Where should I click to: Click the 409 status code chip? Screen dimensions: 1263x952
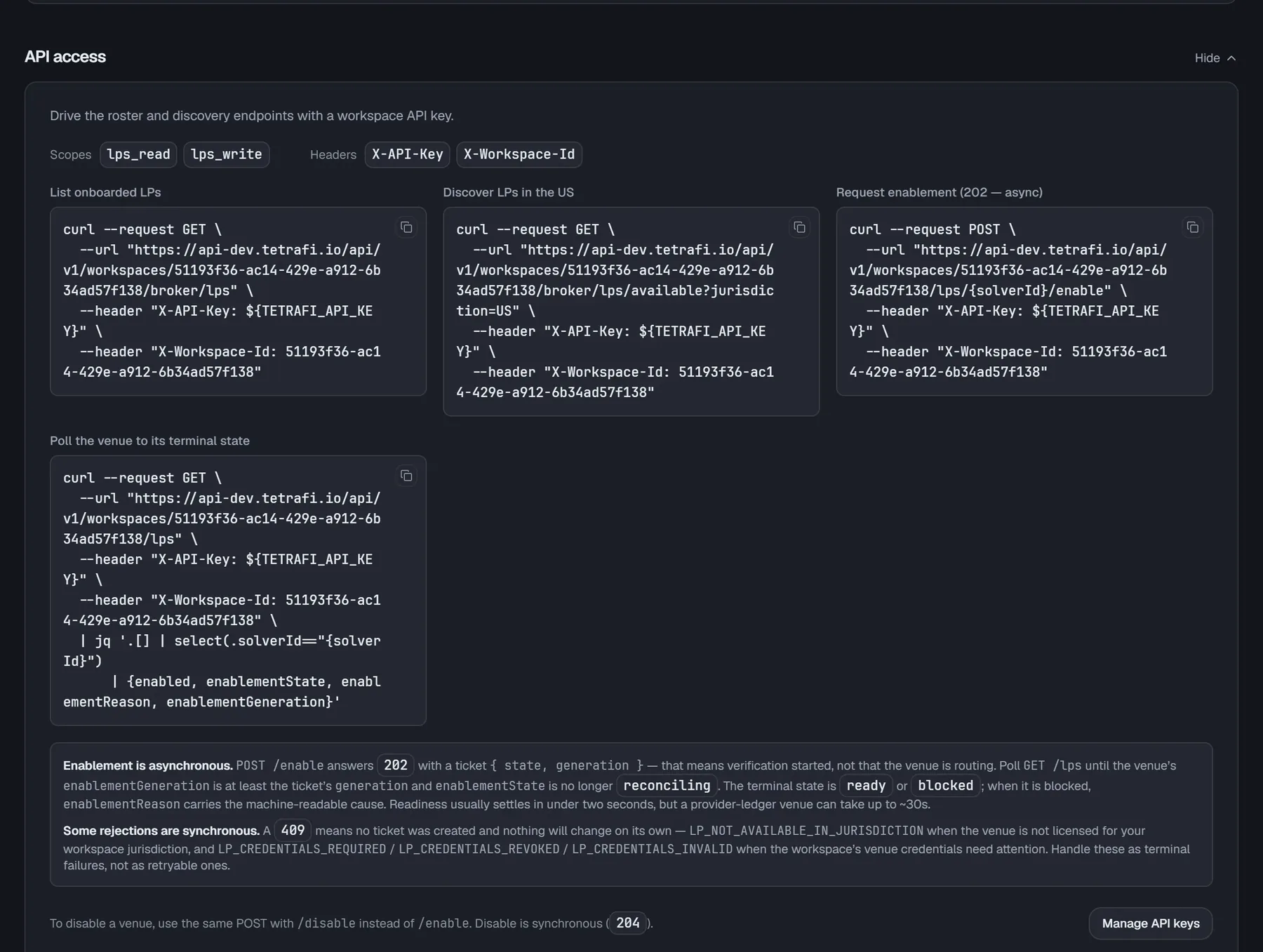(293, 831)
